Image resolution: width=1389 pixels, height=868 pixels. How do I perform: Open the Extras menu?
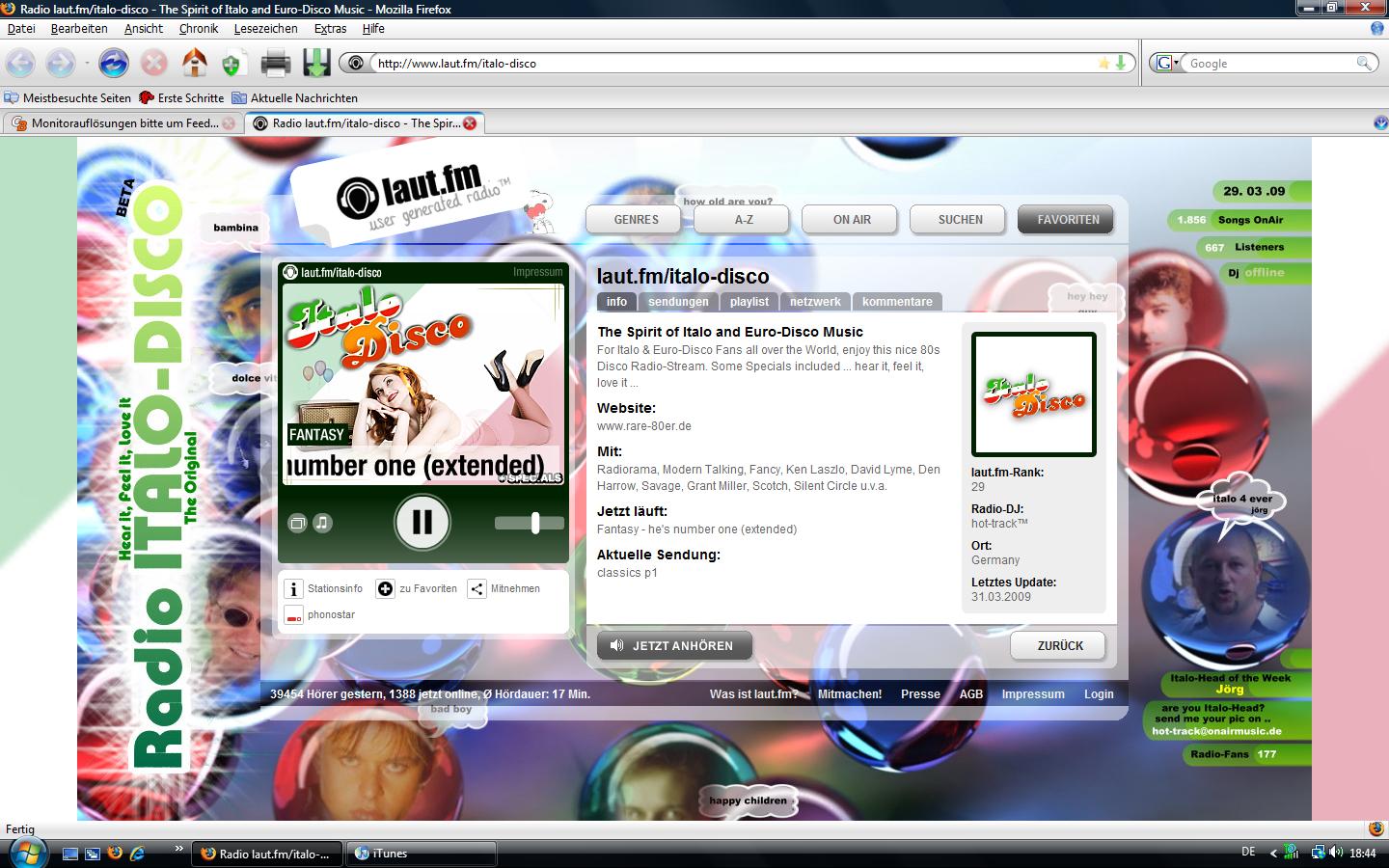[330, 29]
